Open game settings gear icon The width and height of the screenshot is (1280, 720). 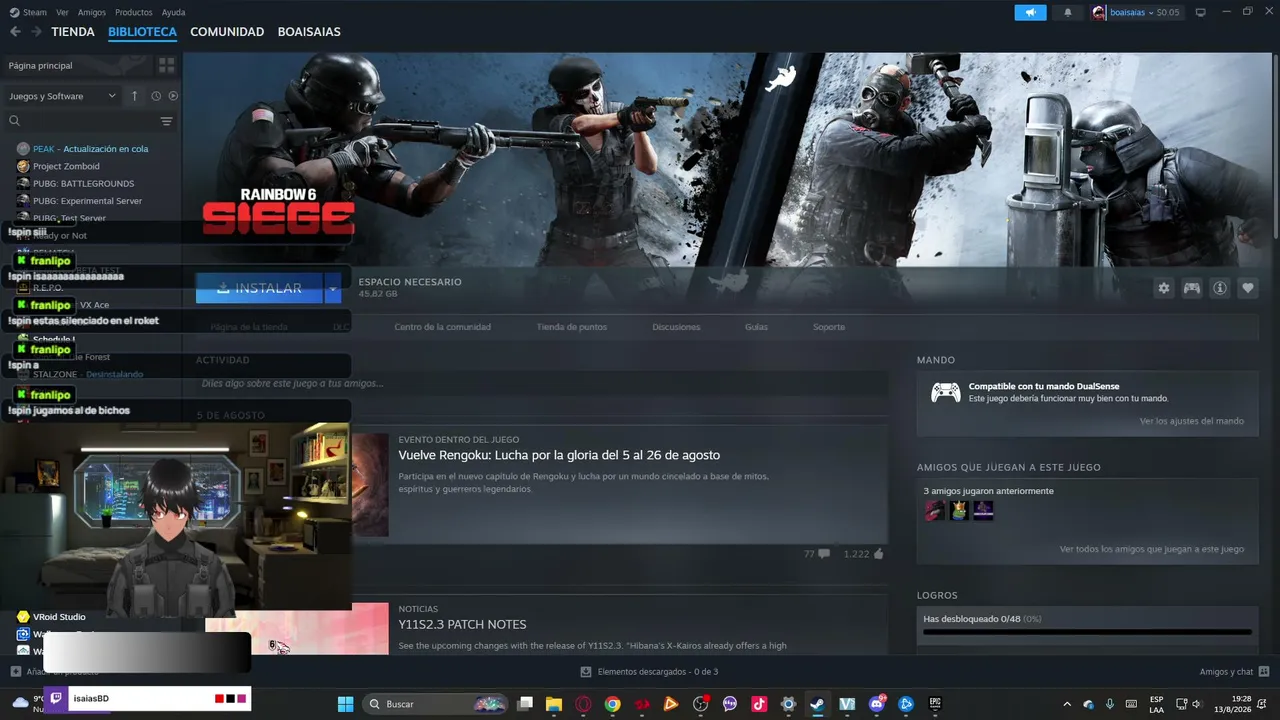(1164, 288)
